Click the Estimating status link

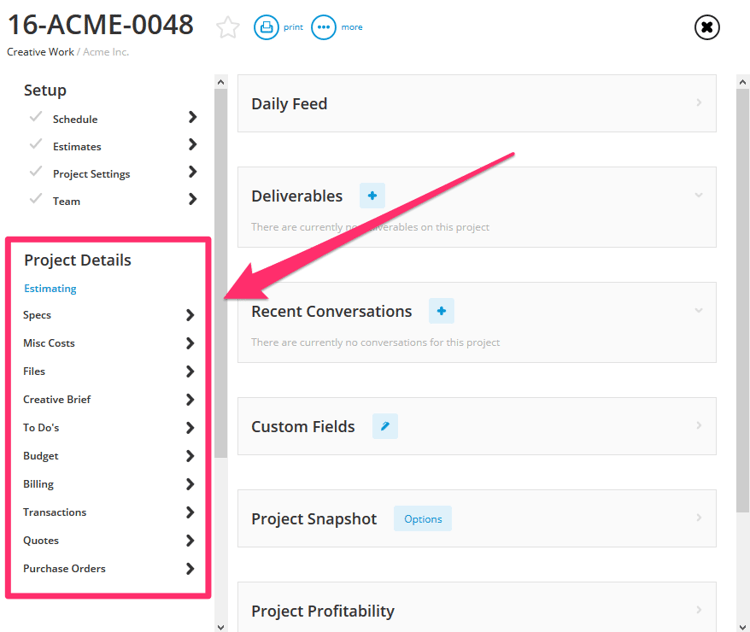pyautogui.click(x=50, y=289)
